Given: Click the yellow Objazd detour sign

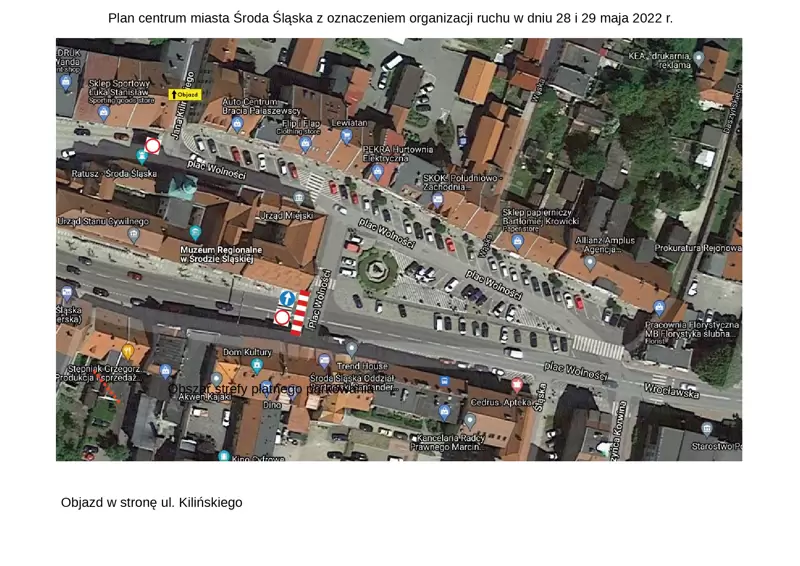Looking at the screenshot, I should point(185,95).
